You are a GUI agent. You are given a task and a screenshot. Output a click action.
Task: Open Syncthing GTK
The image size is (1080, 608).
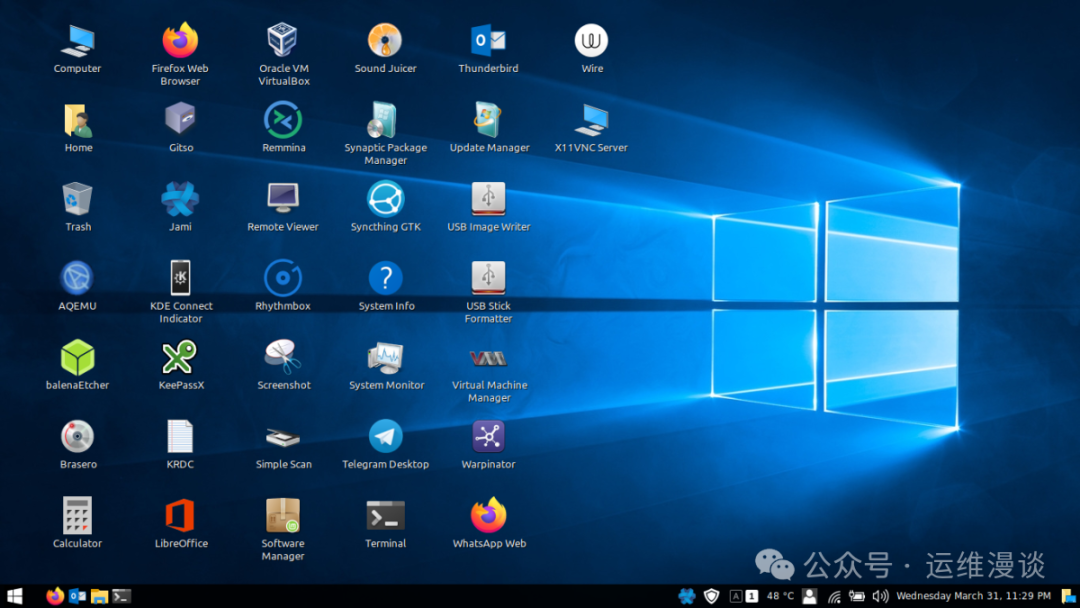[x=385, y=202]
